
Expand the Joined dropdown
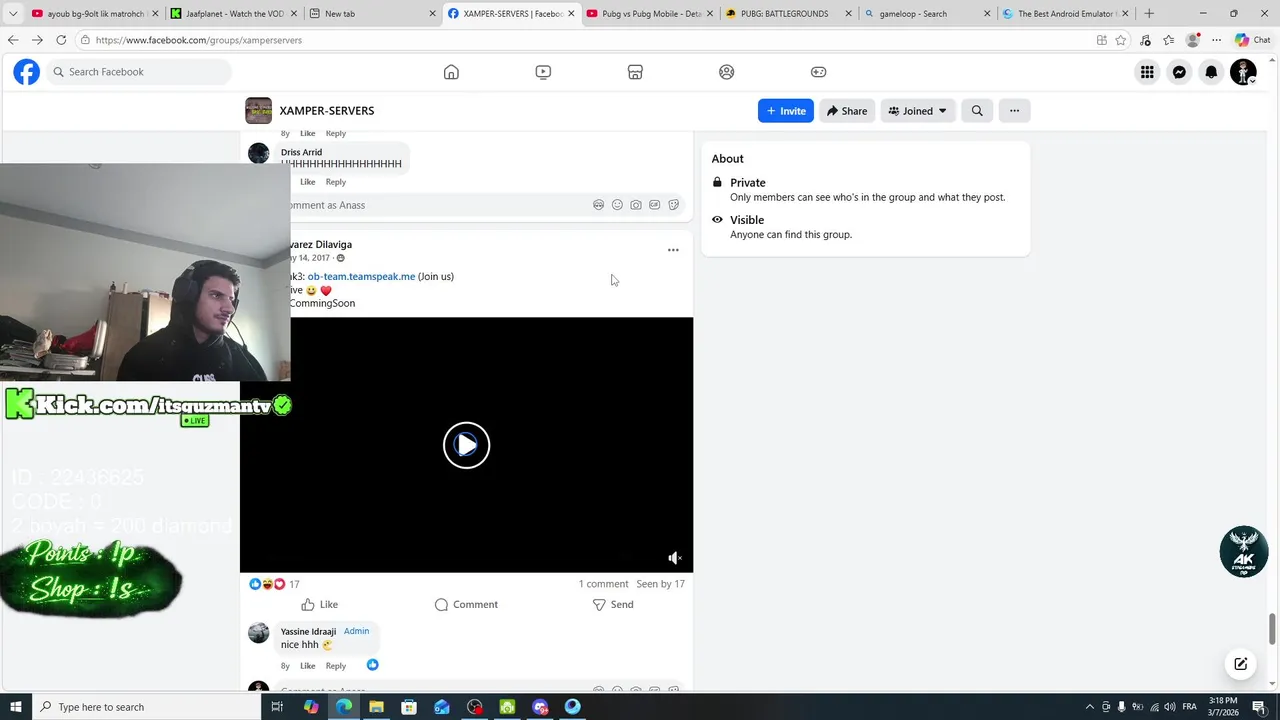(x=918, y=111)
